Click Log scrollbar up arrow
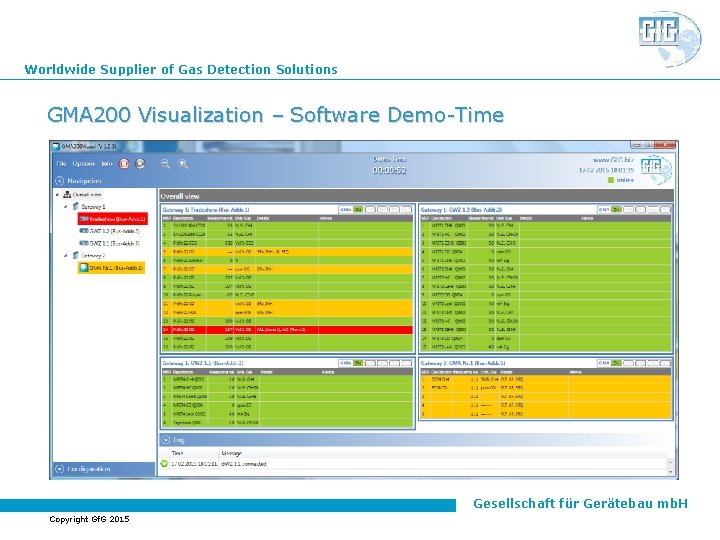The width and height of the screenshot is (720, 540). tap(670, 461)
